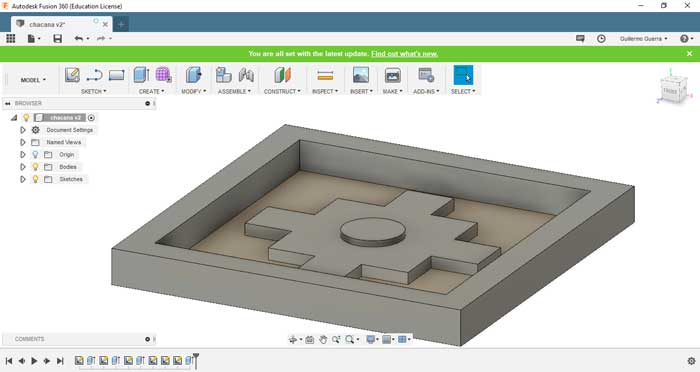
Task: Open the help question mark icon
Action: (684, 38)
